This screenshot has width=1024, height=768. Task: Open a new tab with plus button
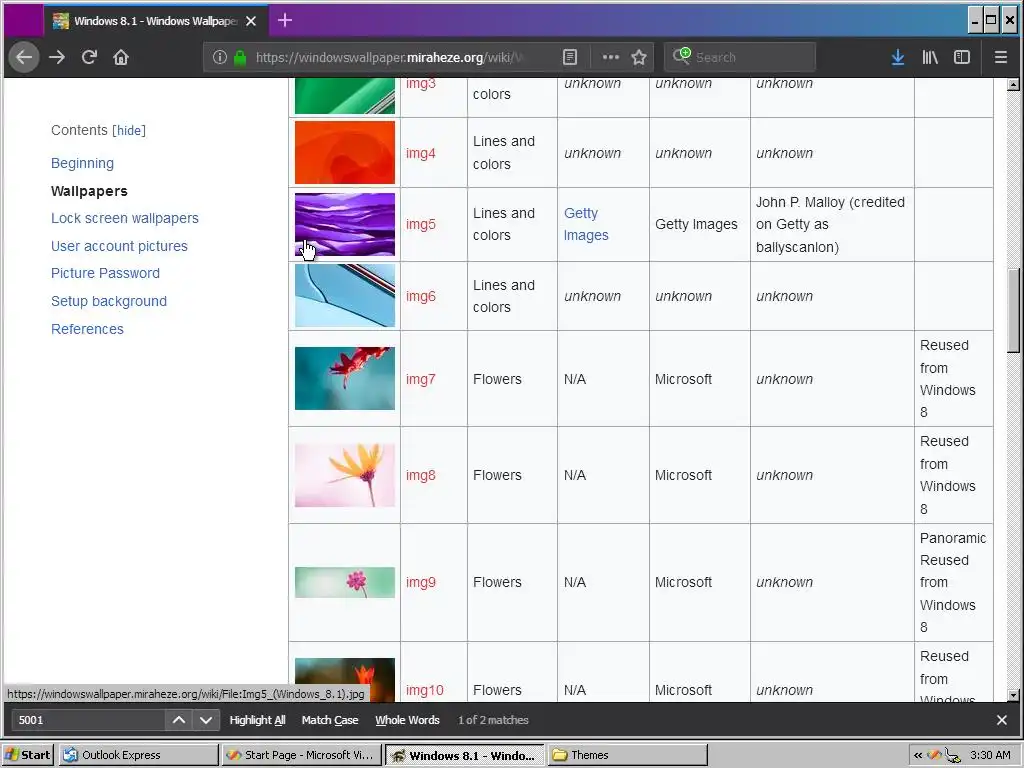click(x=285, y=21)
